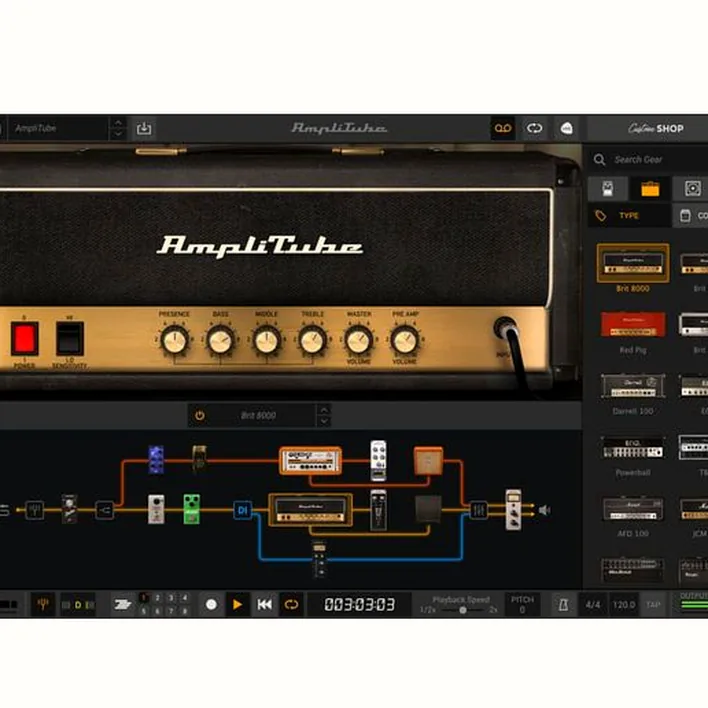
Task: Switch to the cabinet speaker gear tab
Action: click(x=692, y=188)
